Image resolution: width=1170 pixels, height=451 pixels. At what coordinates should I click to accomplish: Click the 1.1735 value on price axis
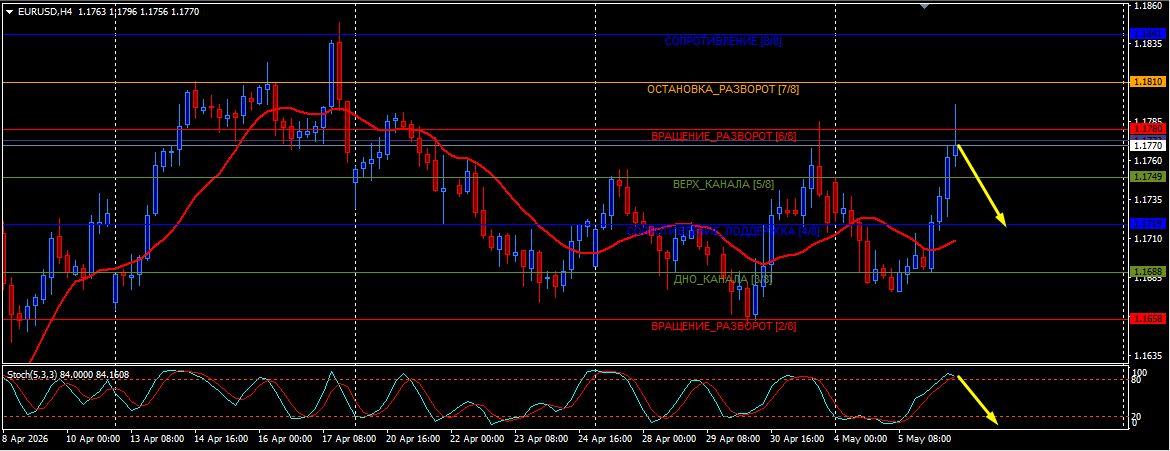pyautogui.click(x=1148, y=199)
